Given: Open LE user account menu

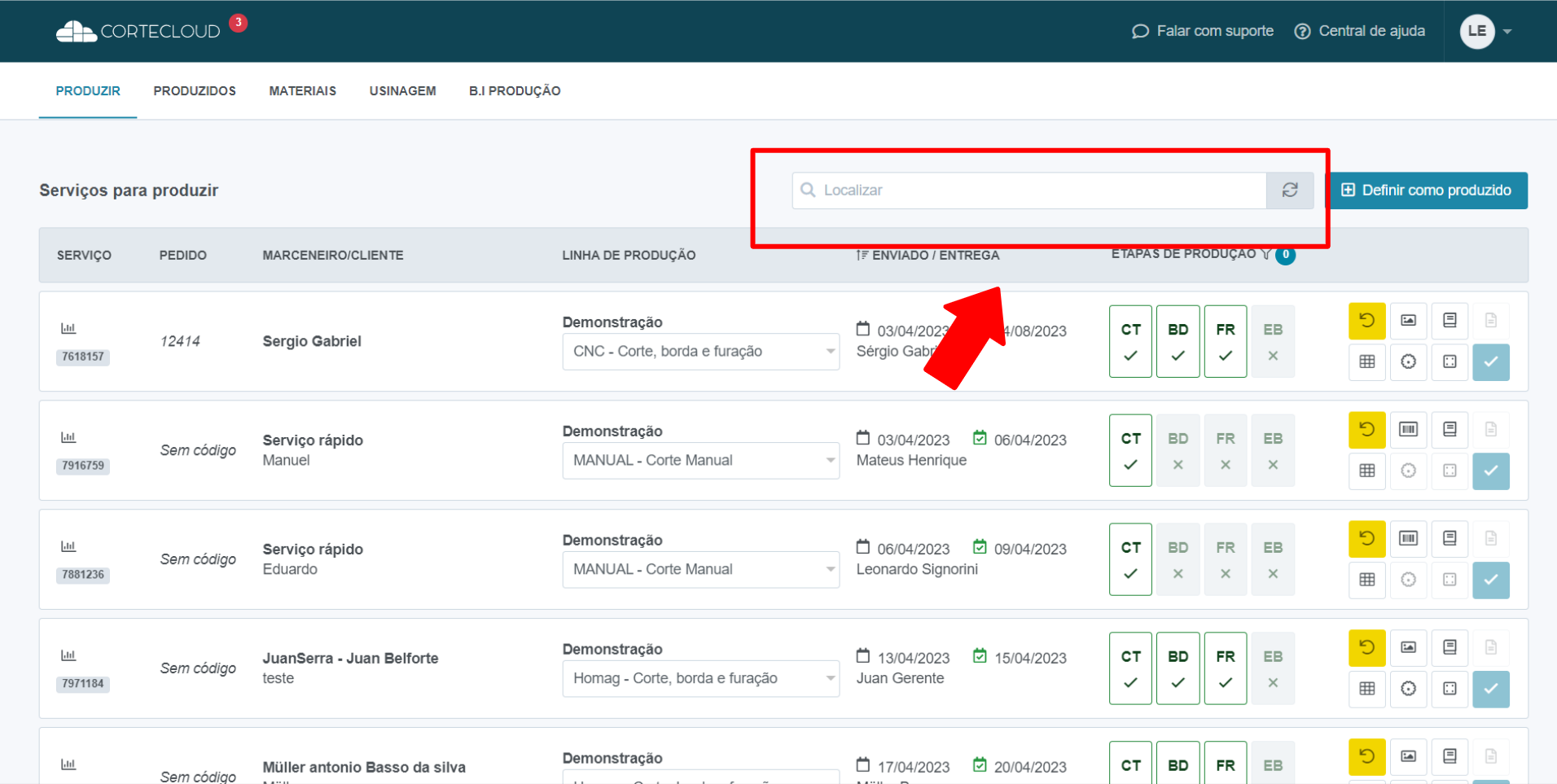Looking at the screenshot, I should click(1486, 32).
